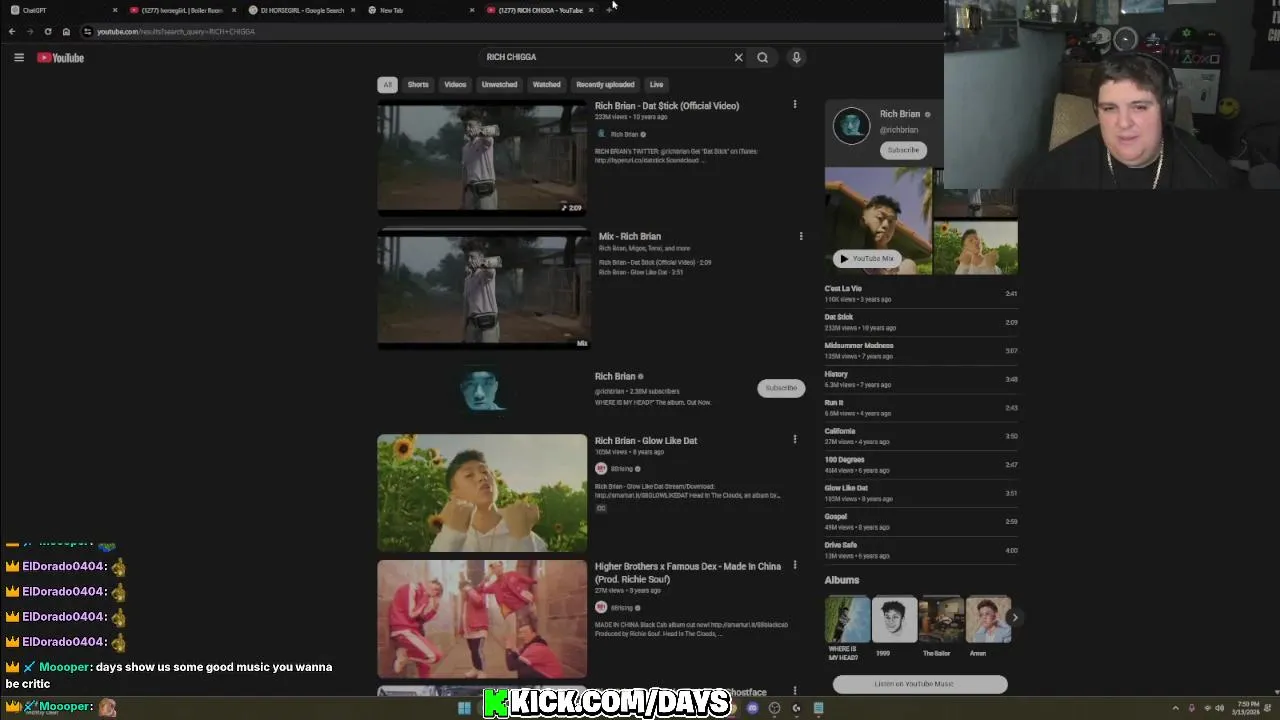Open a new browser tab with plus

pos(609,10)
